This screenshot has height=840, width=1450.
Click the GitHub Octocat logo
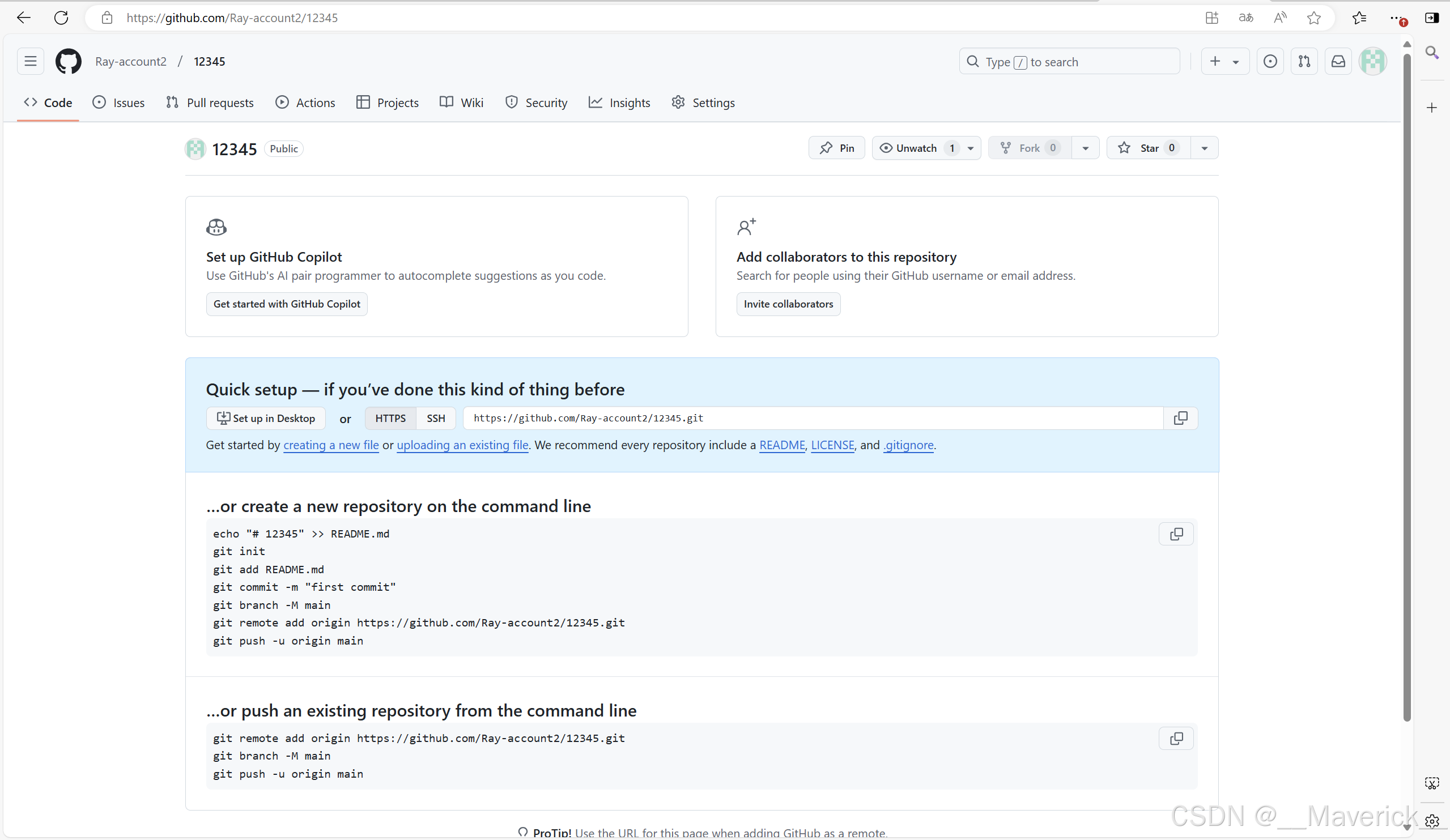coord(68,62)
